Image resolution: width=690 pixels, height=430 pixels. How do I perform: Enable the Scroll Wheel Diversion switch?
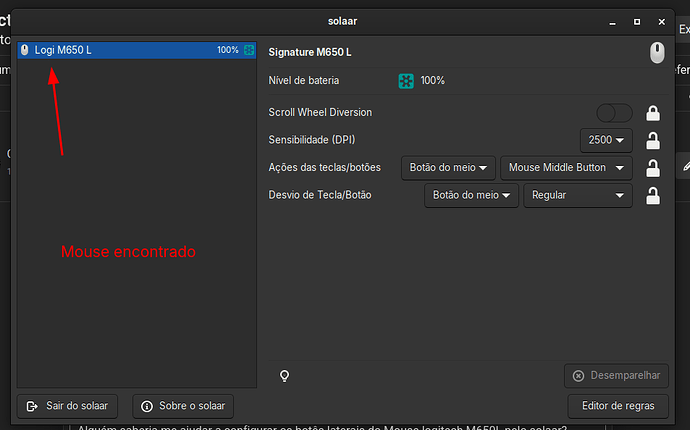(x=614, y=113)
